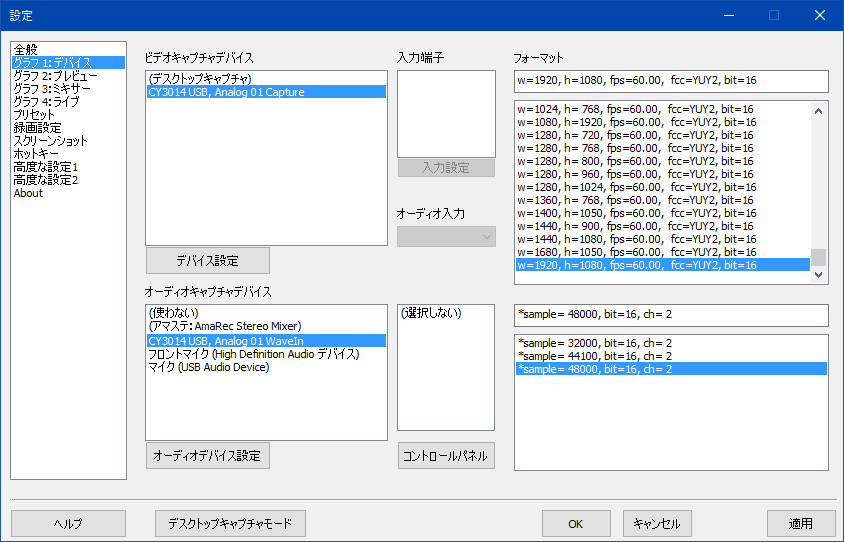
Task: Choose w=1080, h=1920 format
Action: (x=663, y=122)
